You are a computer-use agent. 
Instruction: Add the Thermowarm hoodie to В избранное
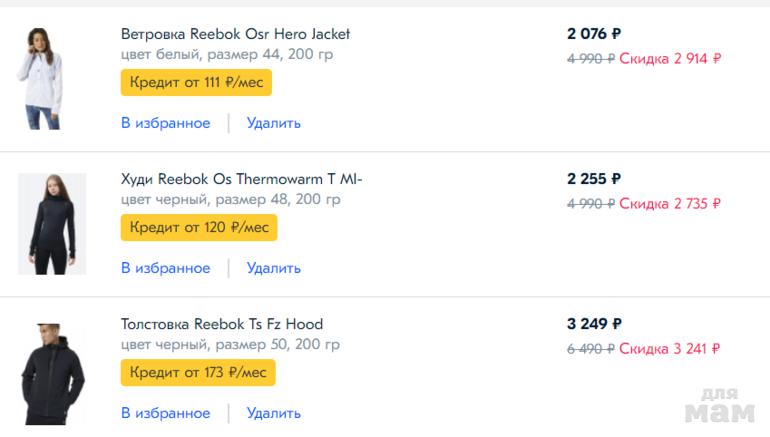(x=165, y=268)
